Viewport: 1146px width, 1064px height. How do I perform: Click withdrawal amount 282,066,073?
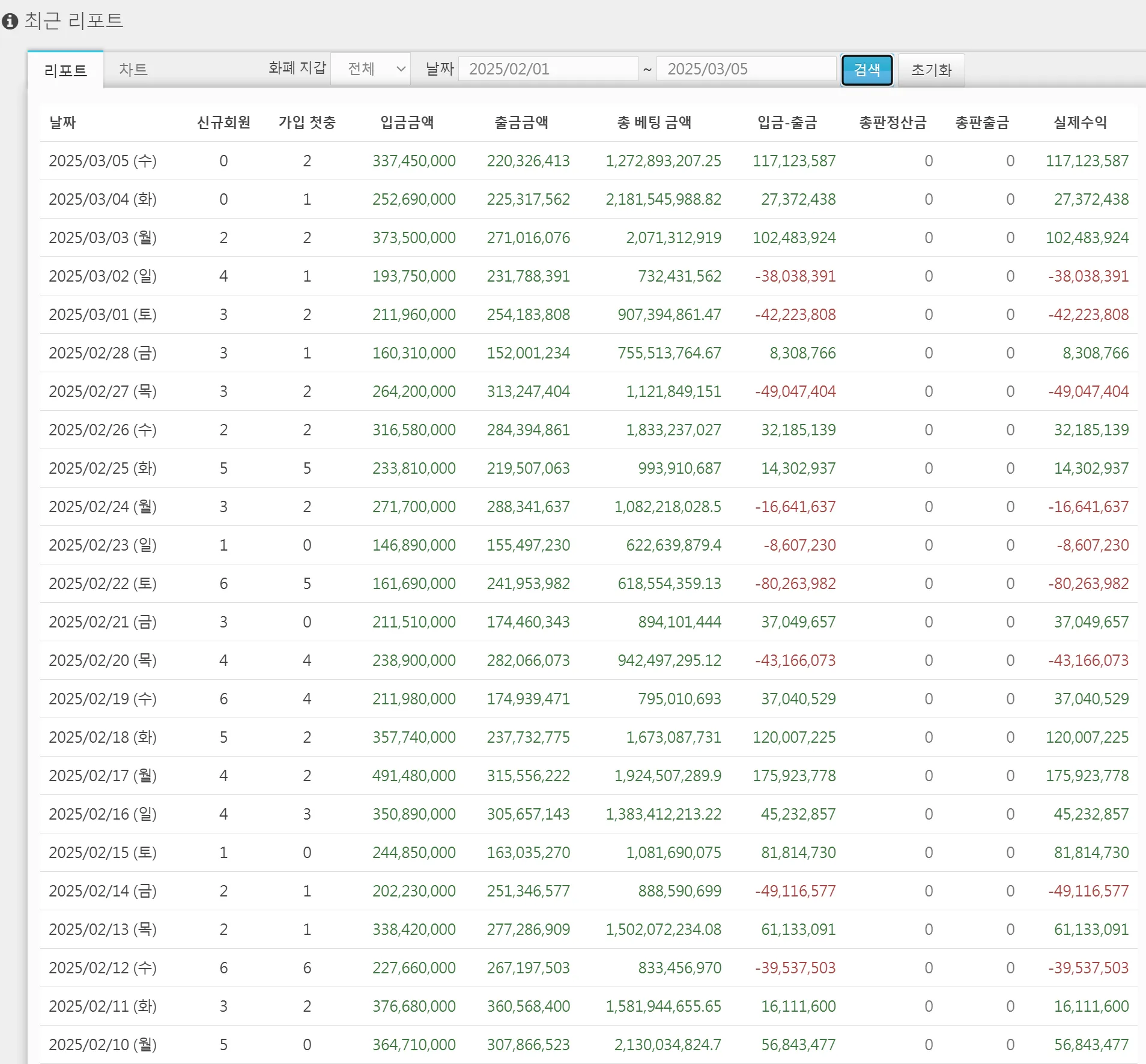[x=528, y=660]
